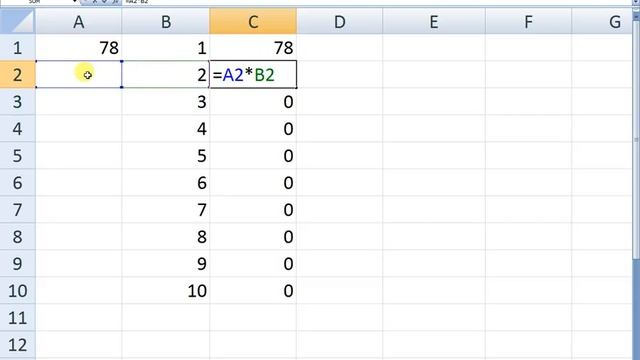
Task: Select column E header
Action: (x=434, y=21)
